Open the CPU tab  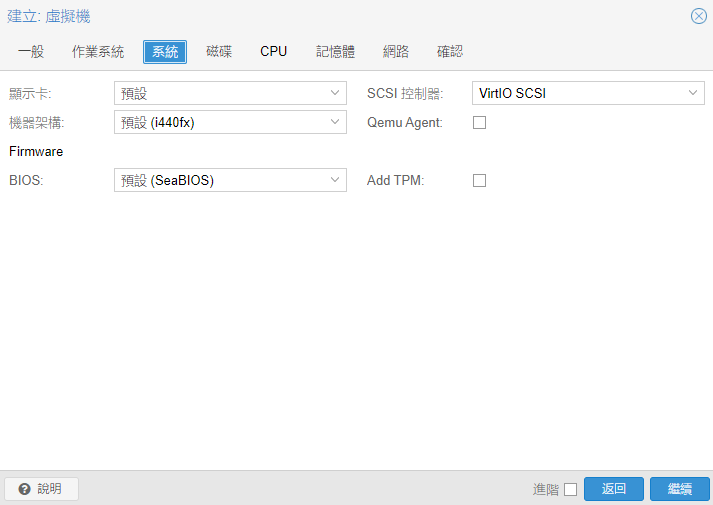(273, 52)
